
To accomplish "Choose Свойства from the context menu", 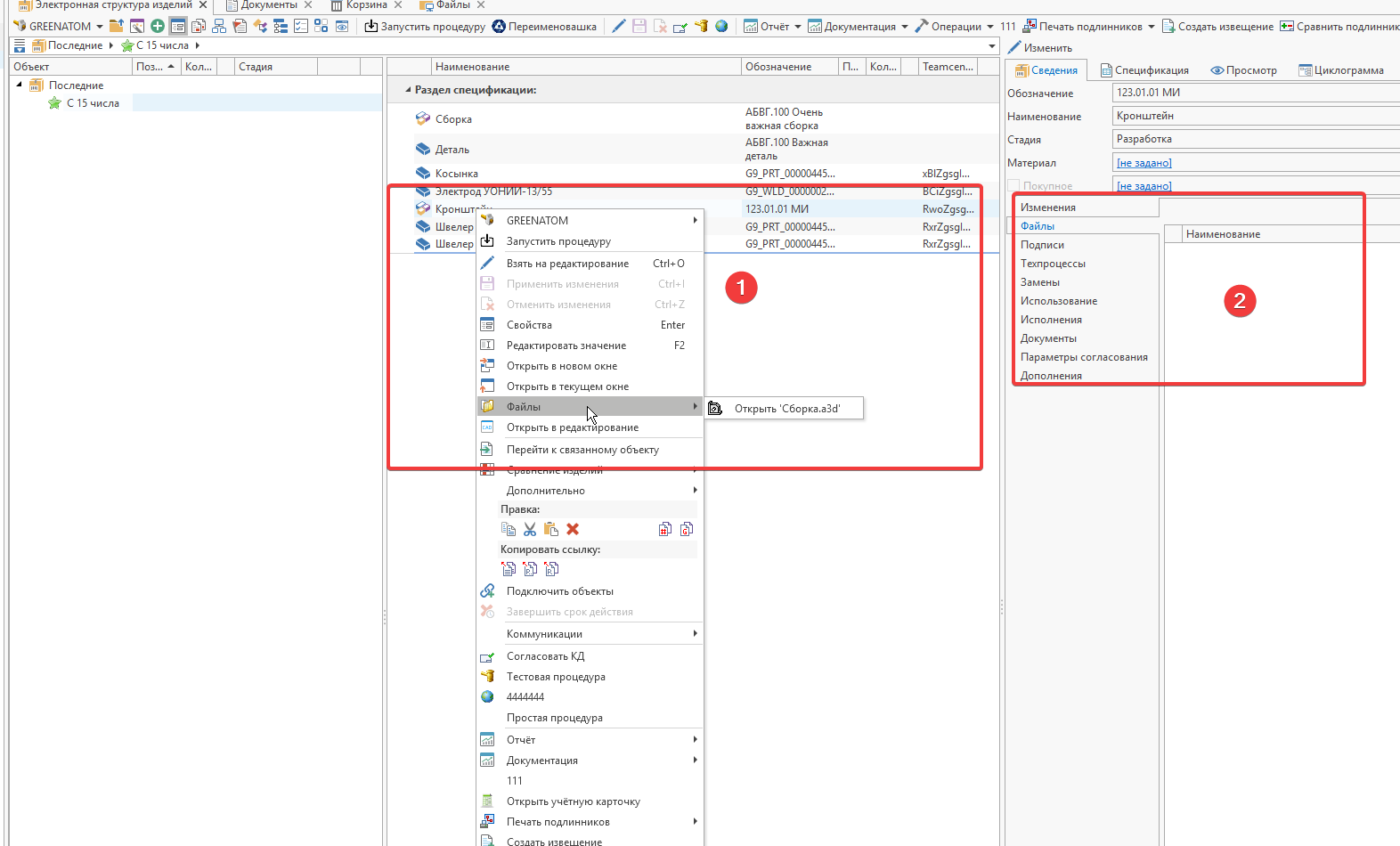I will 529,325.
